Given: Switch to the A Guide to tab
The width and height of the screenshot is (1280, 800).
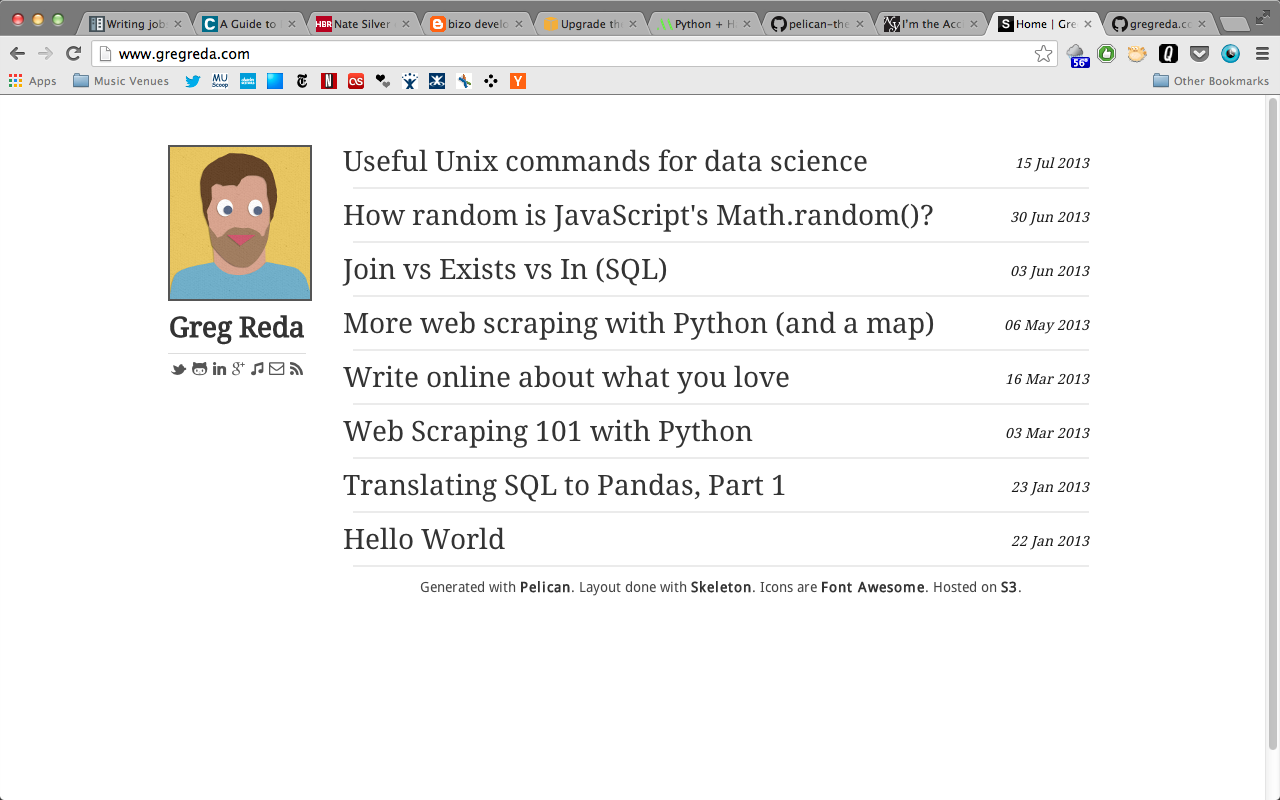Looking at the screenshot, I should (x=249, y=24).
